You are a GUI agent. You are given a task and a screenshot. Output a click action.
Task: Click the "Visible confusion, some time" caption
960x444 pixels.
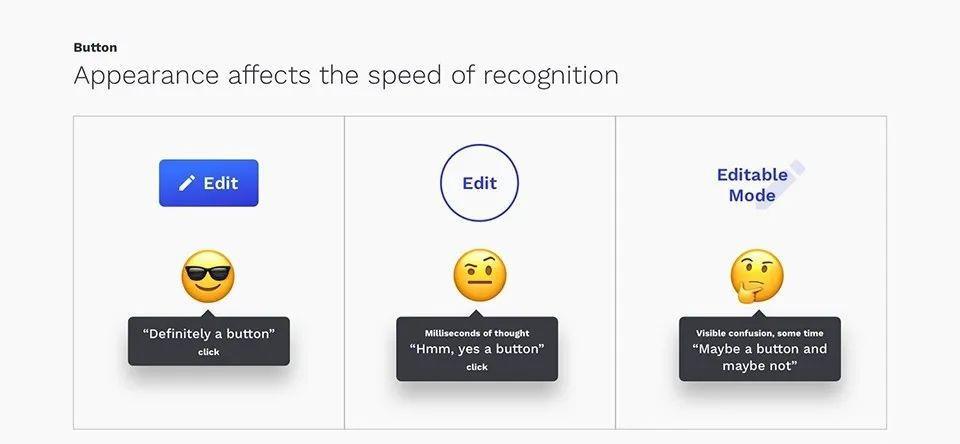click(760, 333)
